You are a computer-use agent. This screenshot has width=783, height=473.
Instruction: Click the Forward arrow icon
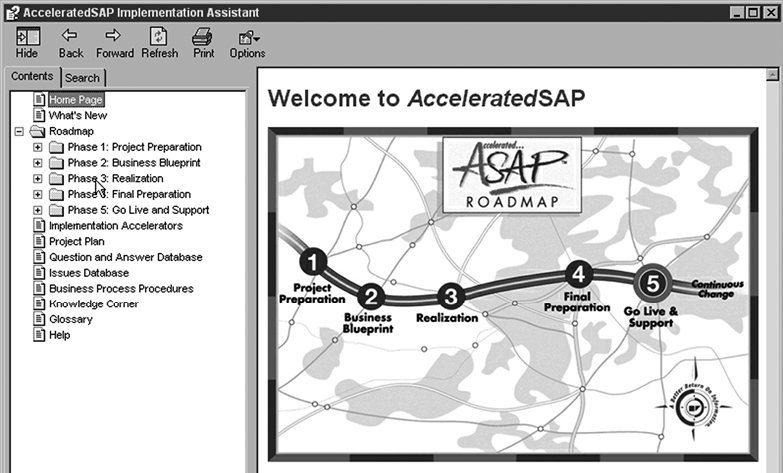114,35
